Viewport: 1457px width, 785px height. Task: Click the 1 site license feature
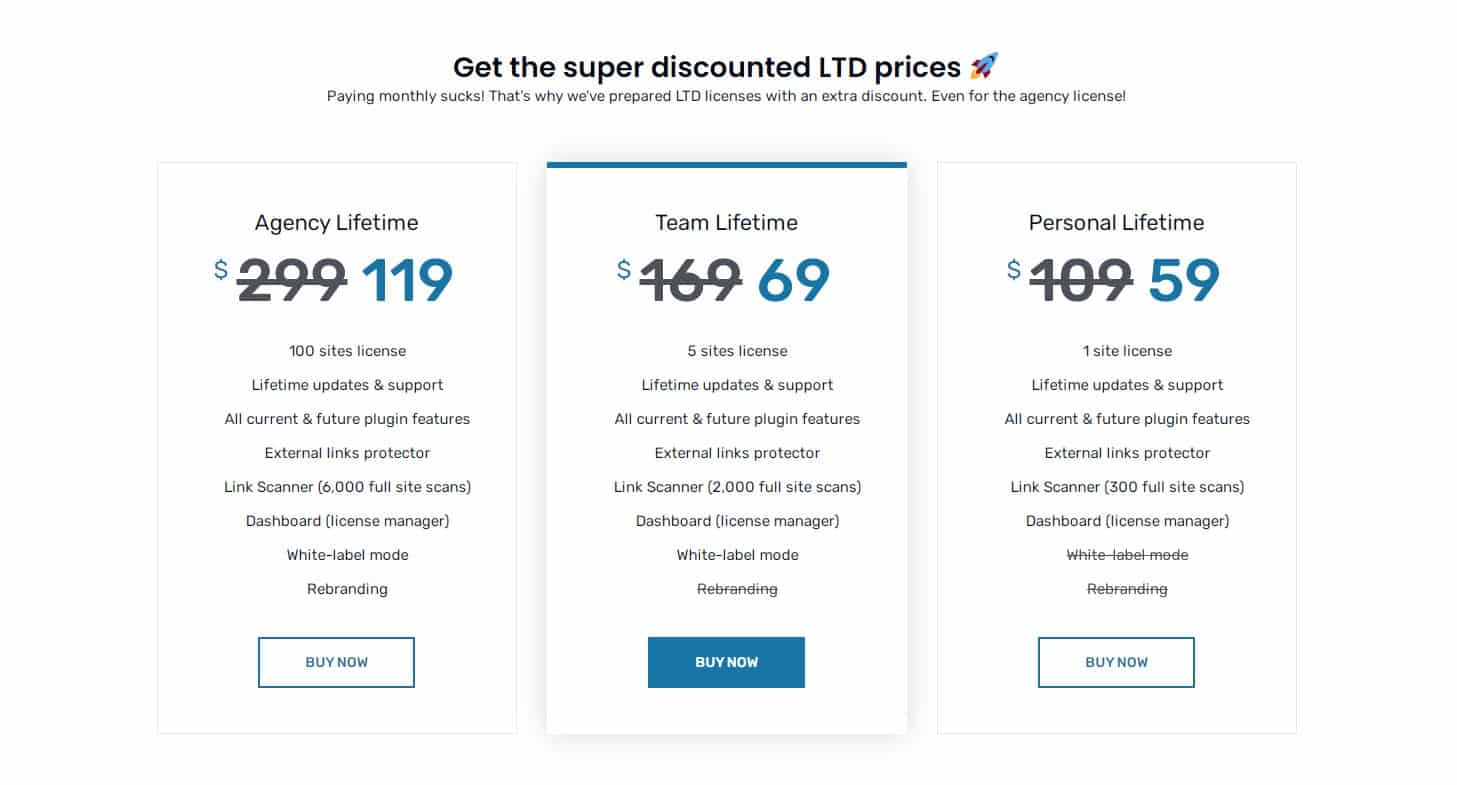1127,351
